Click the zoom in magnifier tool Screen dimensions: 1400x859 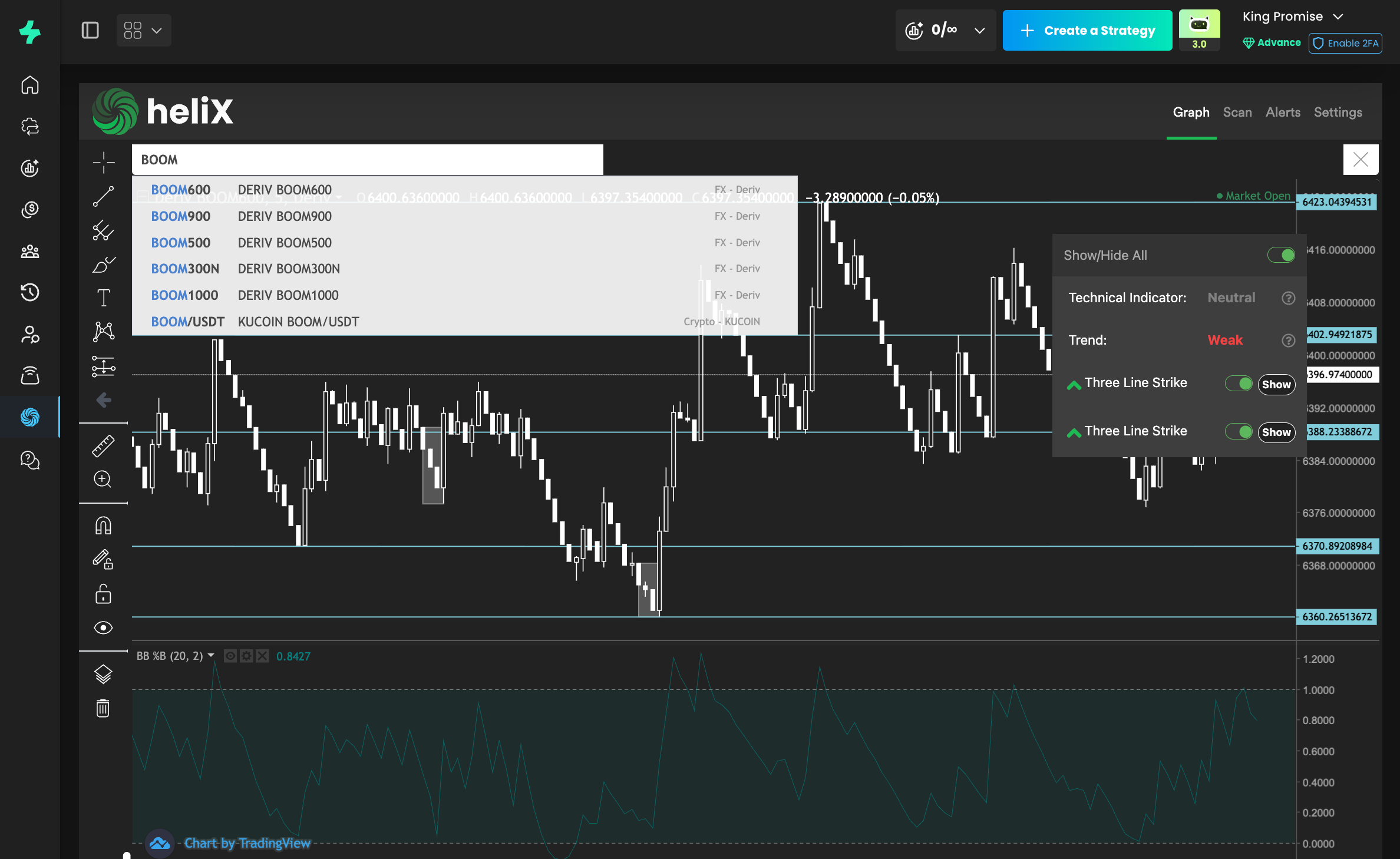click(103, 479)
